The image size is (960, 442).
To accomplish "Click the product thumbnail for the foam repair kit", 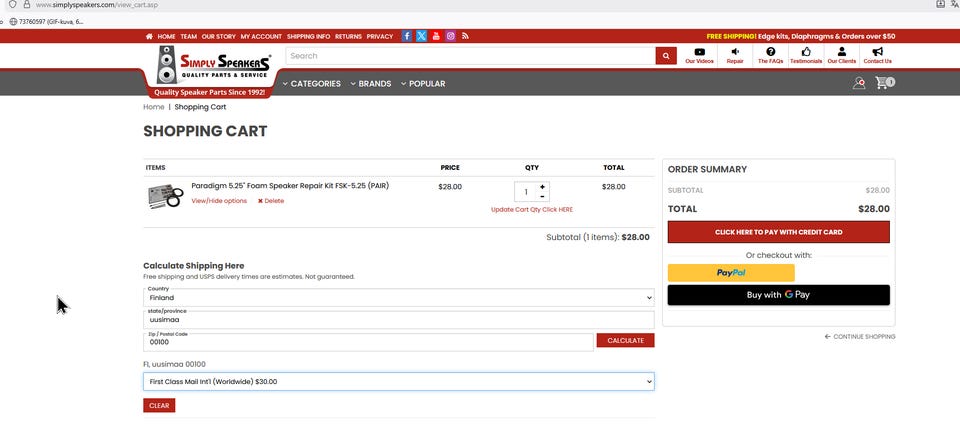I will 165,197.
